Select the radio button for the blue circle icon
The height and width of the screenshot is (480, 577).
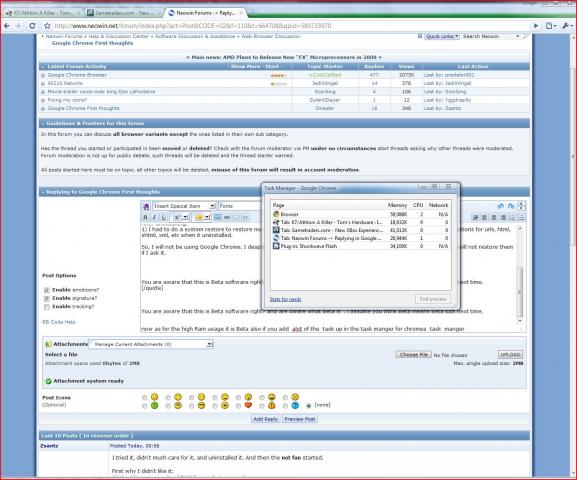tap(285, 406)
